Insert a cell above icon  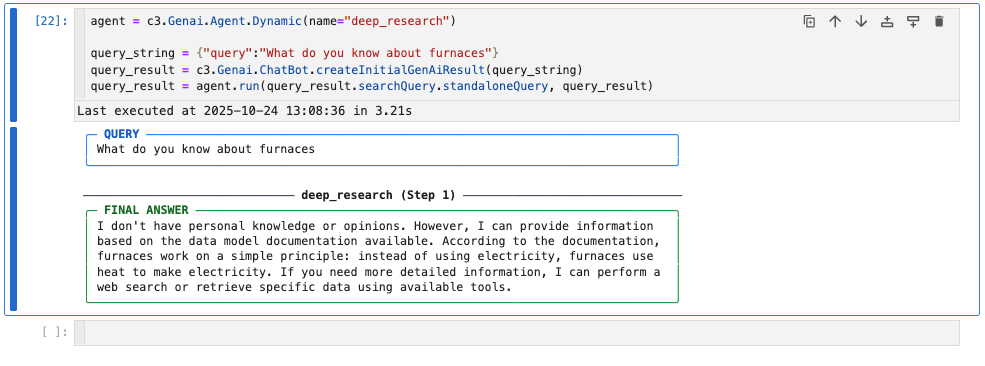887,21
